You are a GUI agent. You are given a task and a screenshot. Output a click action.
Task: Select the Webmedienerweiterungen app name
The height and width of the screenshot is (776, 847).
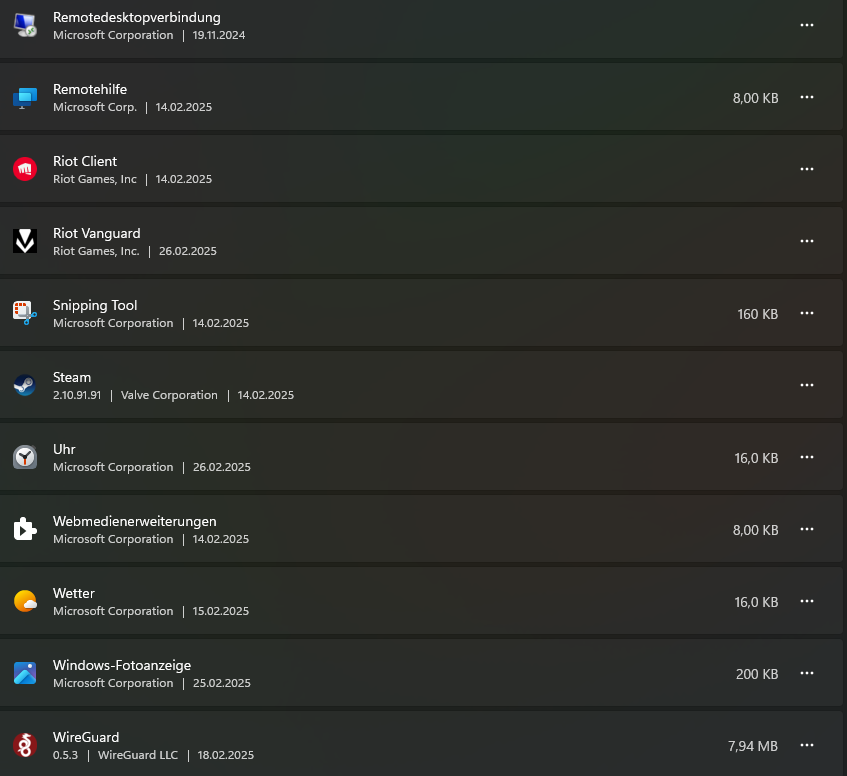click(x=135, y=522)
